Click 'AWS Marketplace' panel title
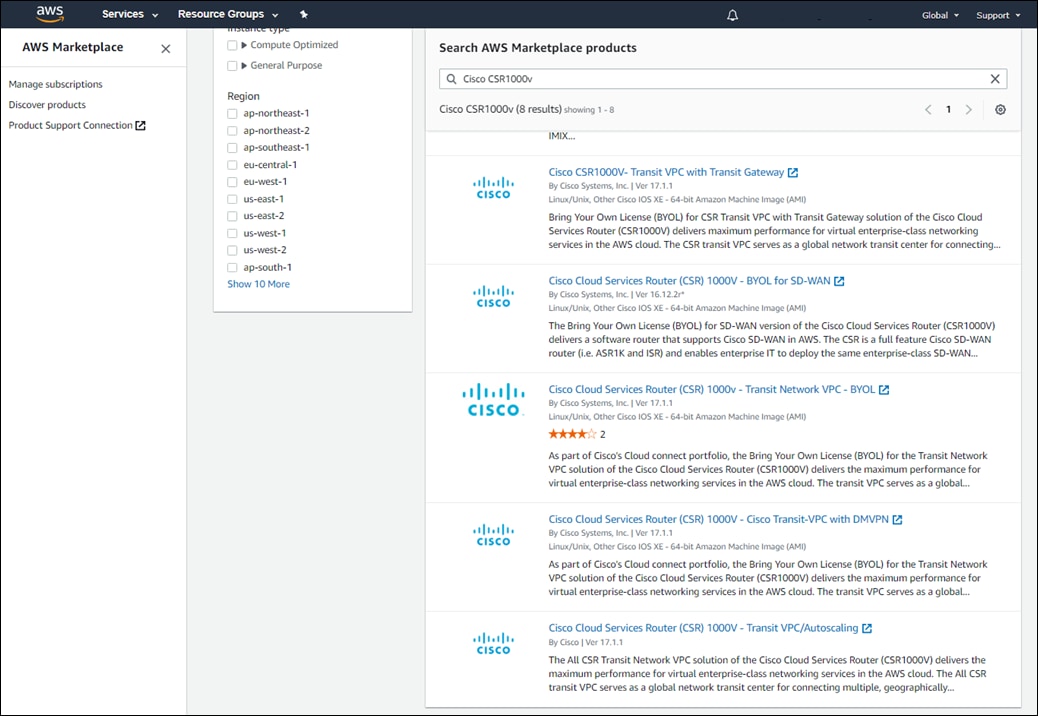The height and width of the screenshot is (716, 1038). click(73, 47)
